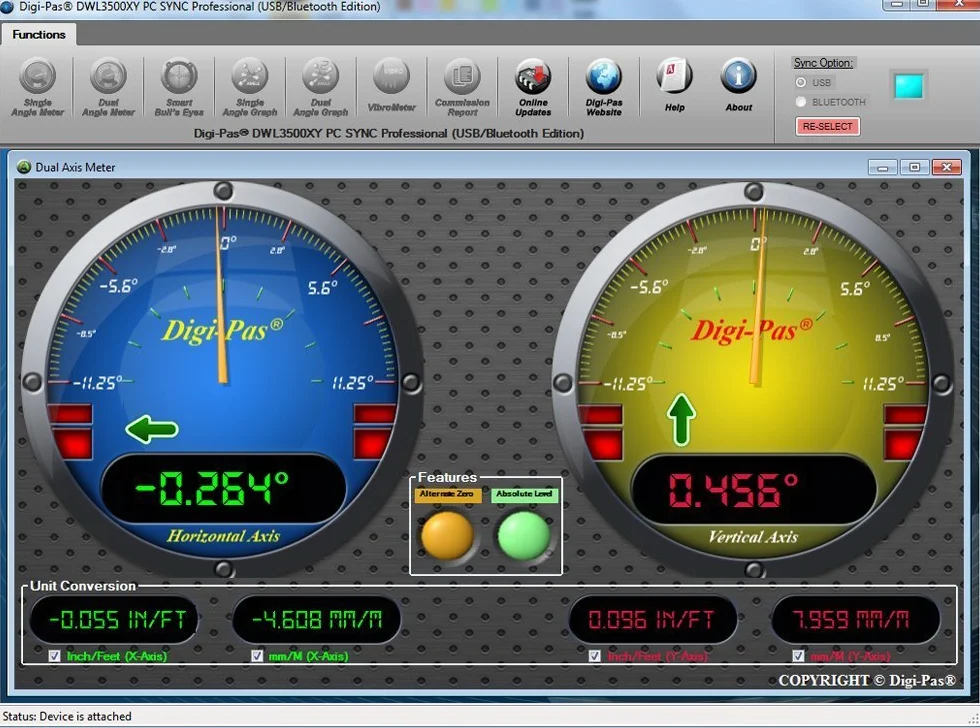Click the Horizontal Axis gauge label
Image resolution: width=980 pixels, height=728 pixels.
click(x=223, y=536)
